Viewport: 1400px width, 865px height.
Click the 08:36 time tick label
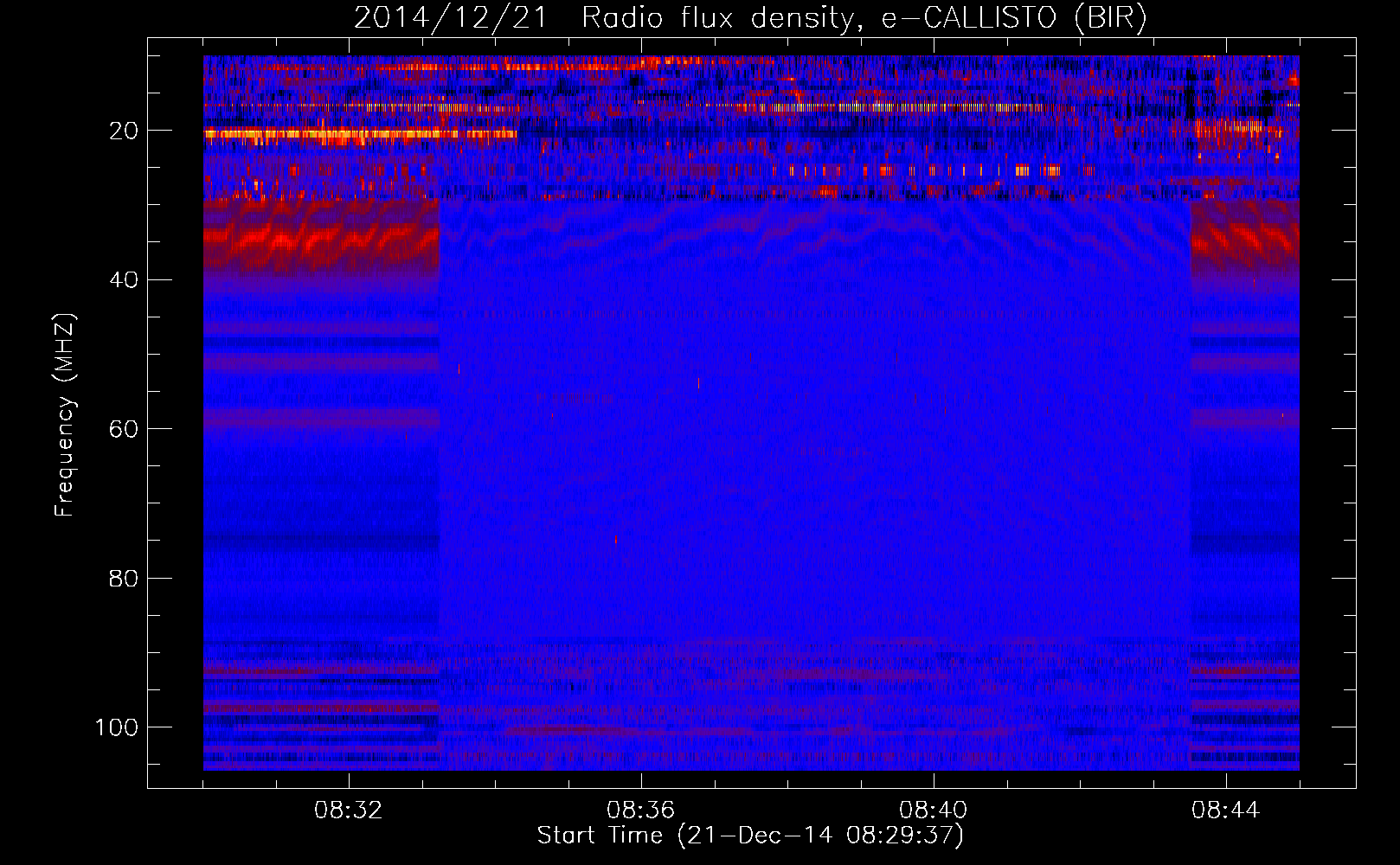coord(641,811)
